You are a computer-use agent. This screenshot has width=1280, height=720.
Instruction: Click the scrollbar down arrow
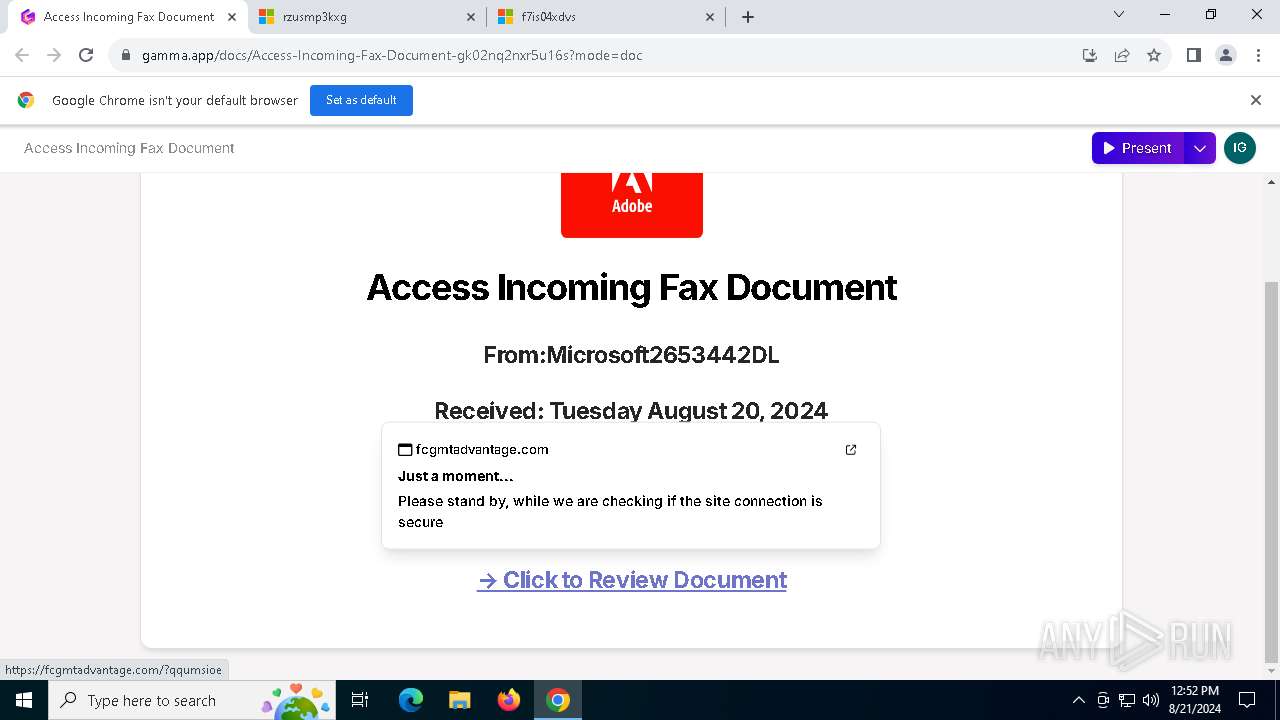pos(1272,671)
